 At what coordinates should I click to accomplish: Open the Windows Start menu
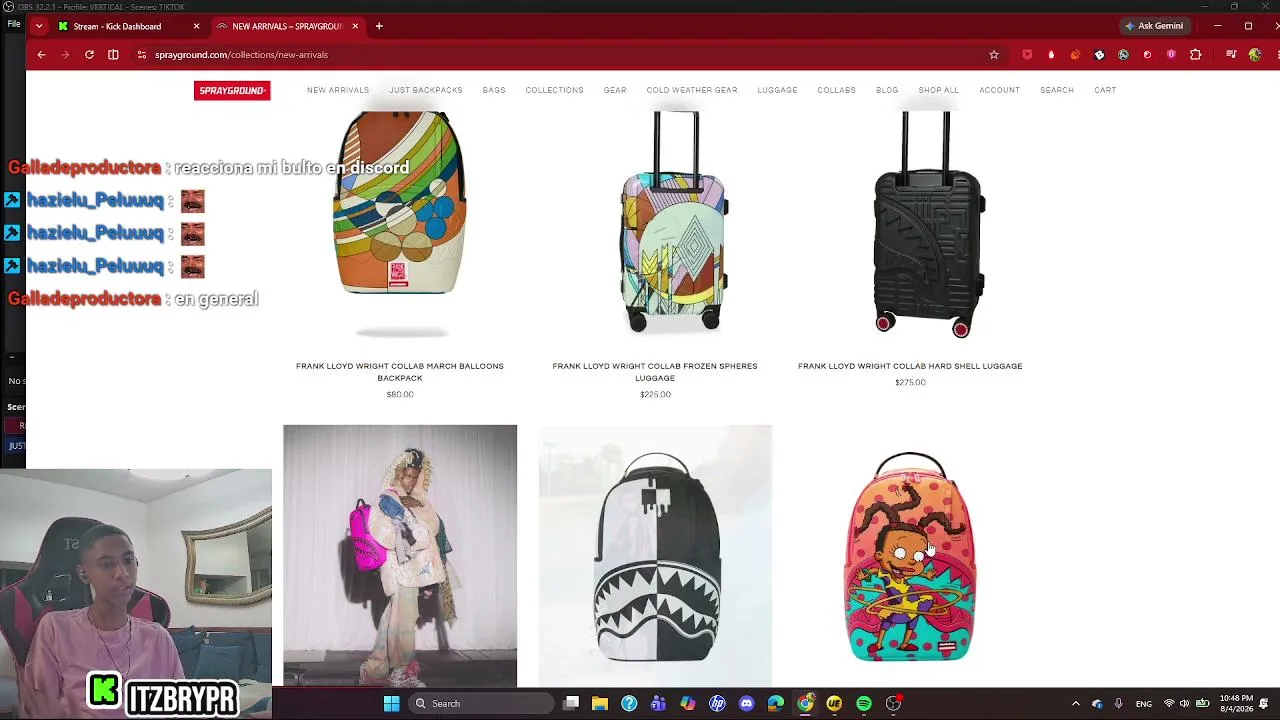pyautogui.click(x=392, y=704)
